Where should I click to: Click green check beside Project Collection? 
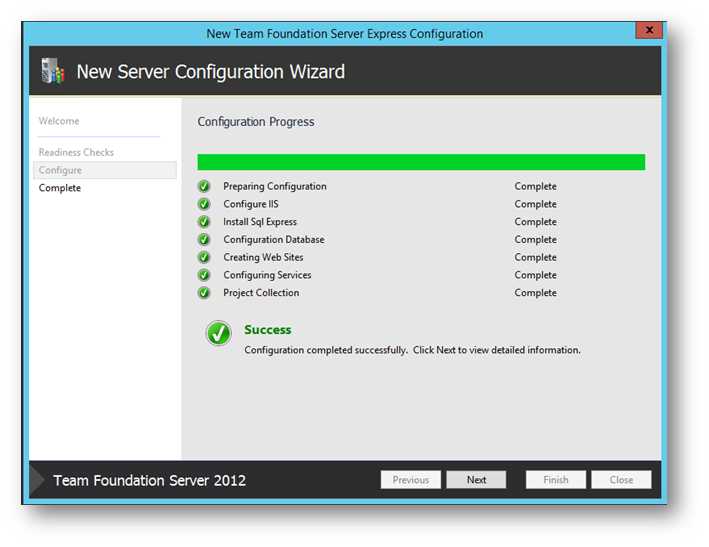(204, 292)
